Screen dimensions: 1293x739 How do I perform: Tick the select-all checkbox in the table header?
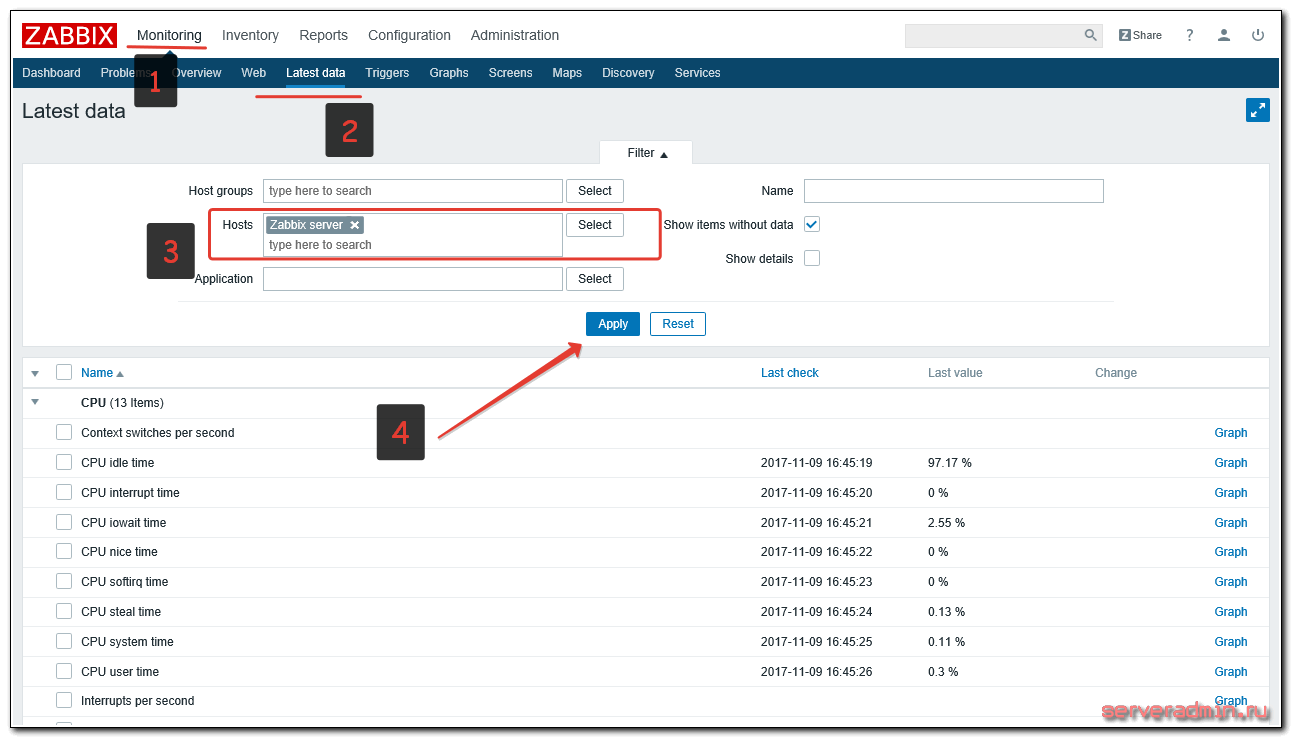[x=64, y=372]
